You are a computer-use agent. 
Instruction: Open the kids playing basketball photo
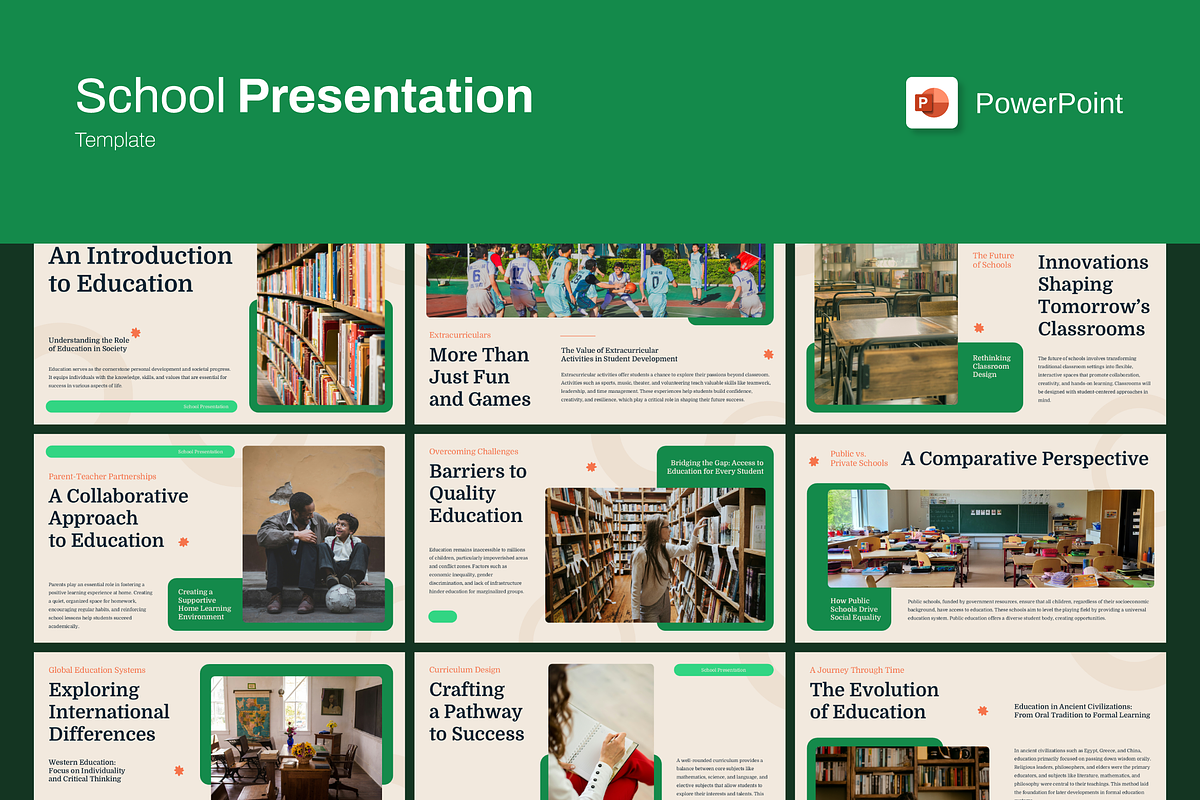pos(596,280)
